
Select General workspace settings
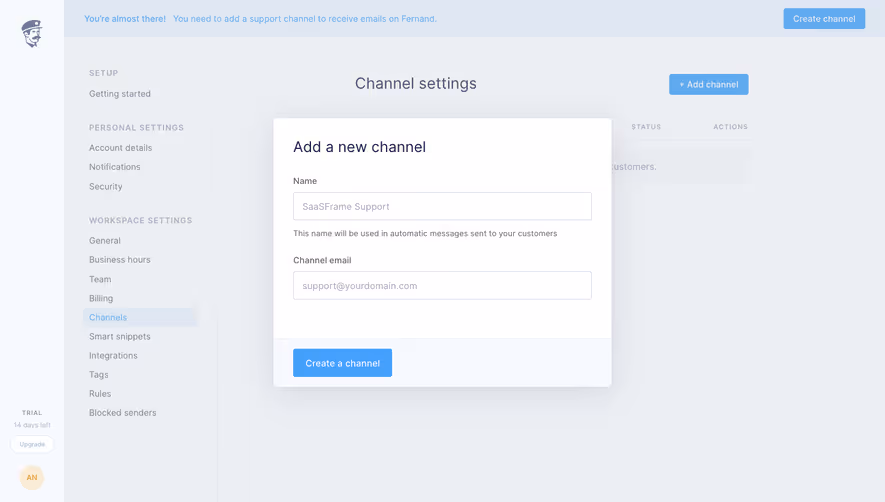104,241
